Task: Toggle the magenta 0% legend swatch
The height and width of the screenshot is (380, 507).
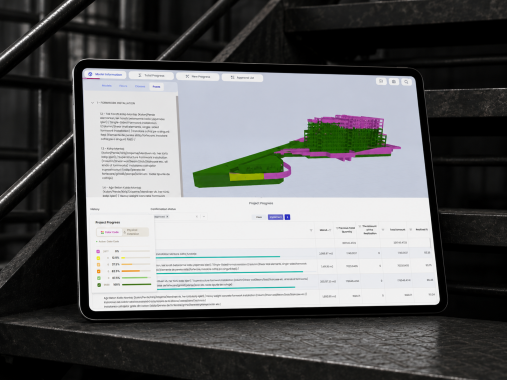Action: tap(98, 251)
